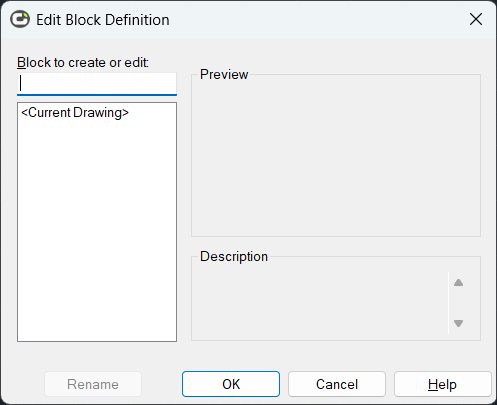Viewport: 497px width, 405px height.
Task: Click inside the Preview pane
Action: [x=336, y=157]
